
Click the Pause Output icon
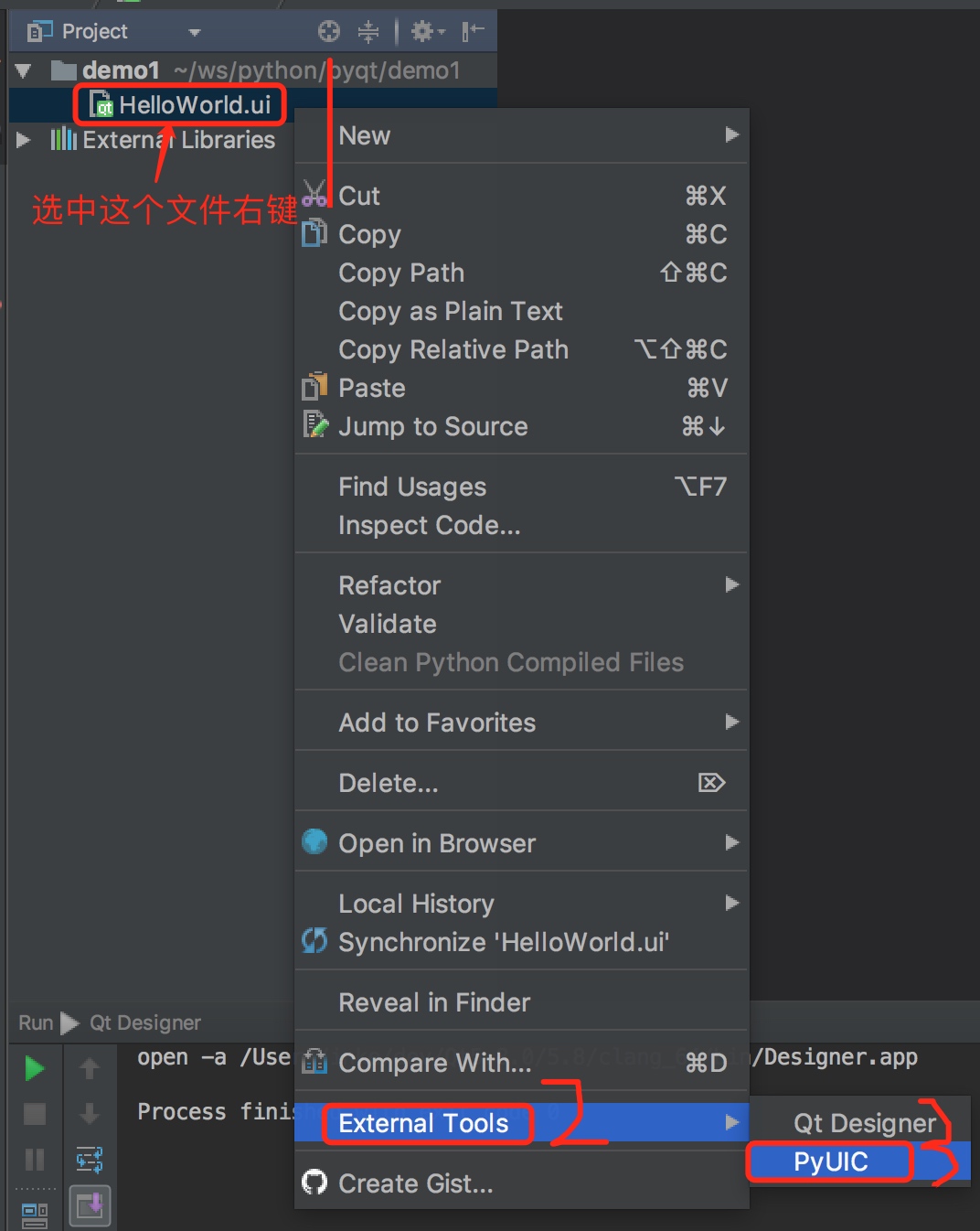click(x=35, y=1160)
